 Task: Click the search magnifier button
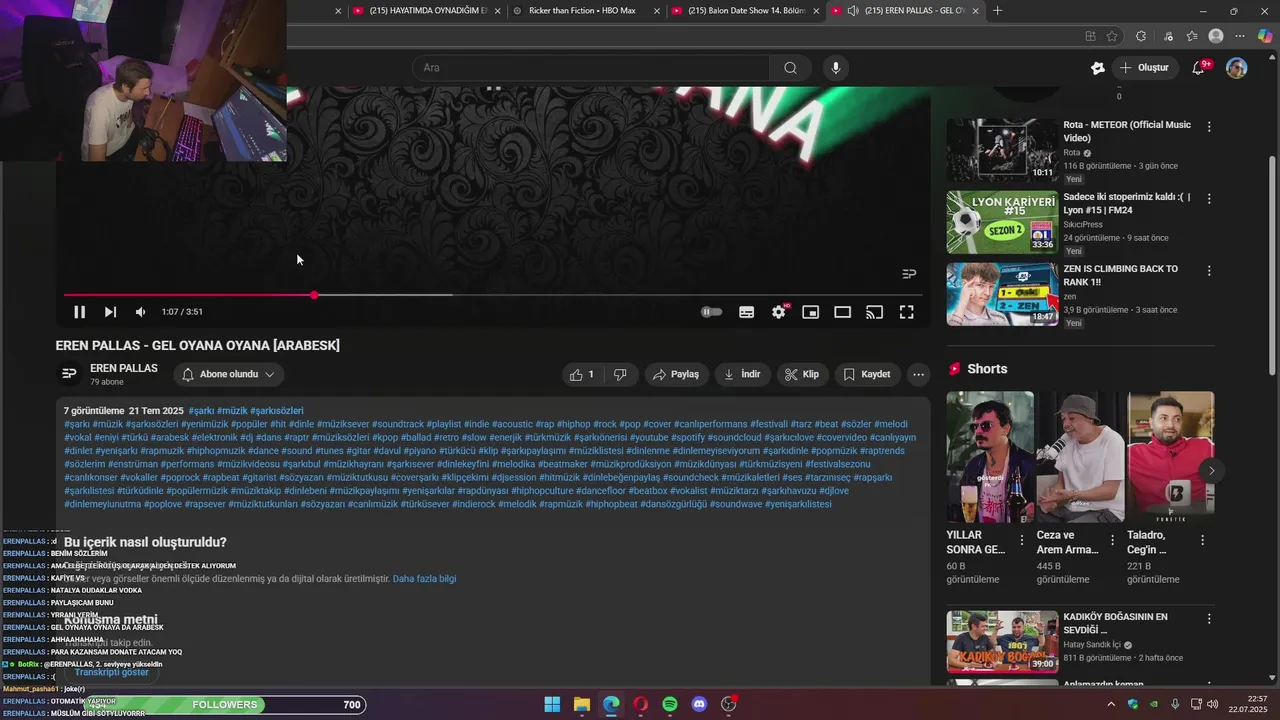coord(790,68)
